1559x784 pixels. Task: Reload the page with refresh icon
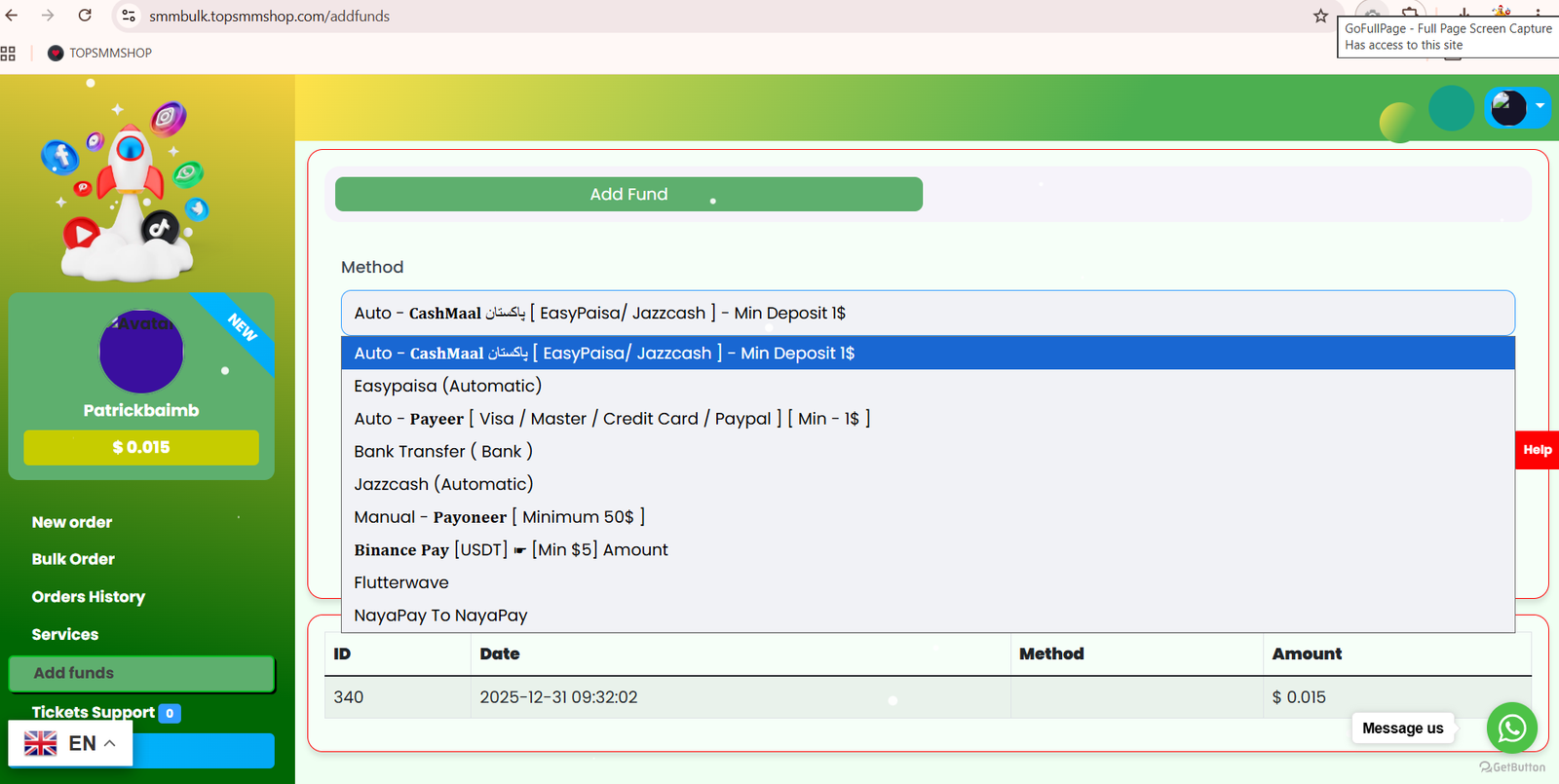pyautogui.click(x=85, y=16)
